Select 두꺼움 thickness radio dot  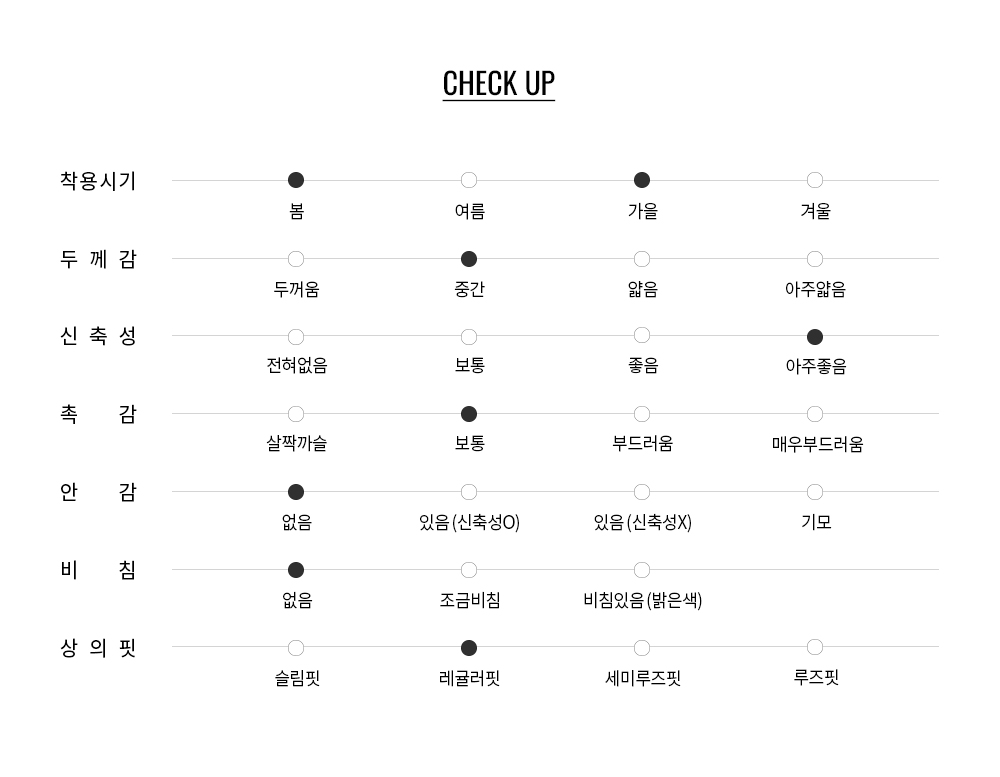pyautogui.click(x=296, y=259)
